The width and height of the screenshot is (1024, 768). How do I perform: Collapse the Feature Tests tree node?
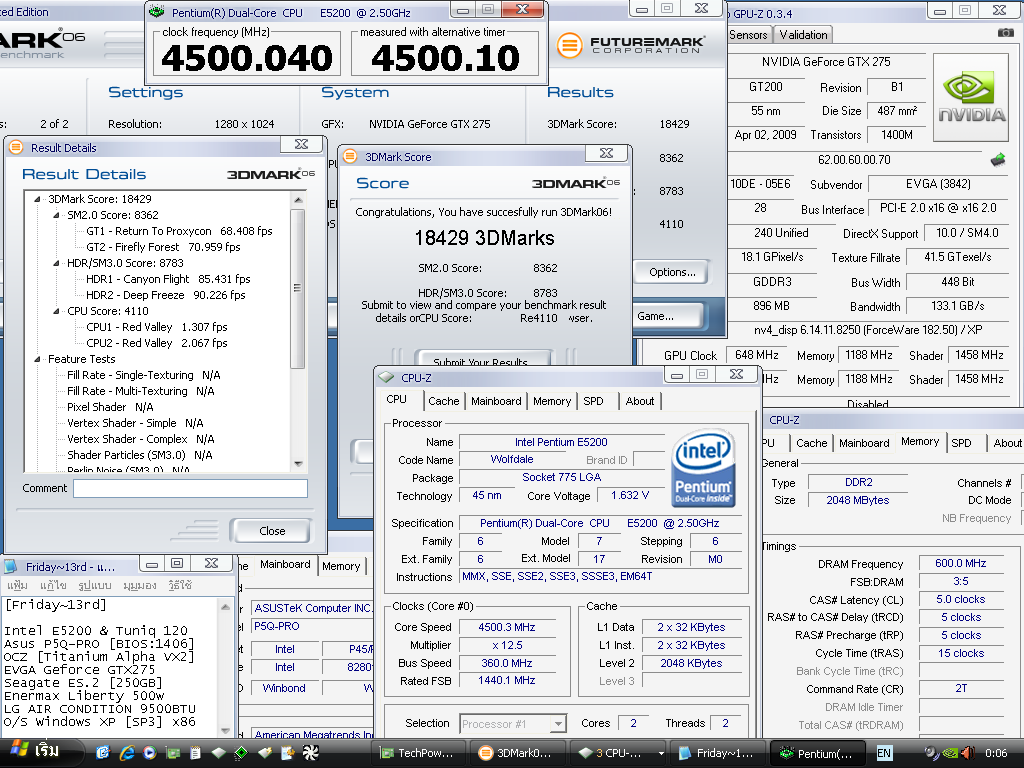(x=38, y=359)
